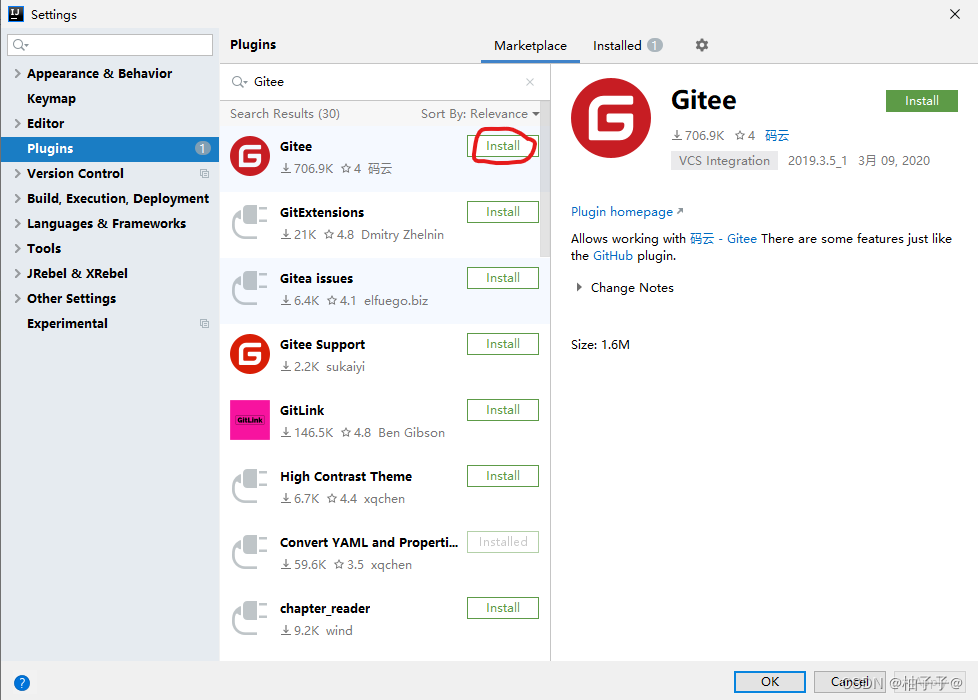Click the Gitea issues plug icon

point(249,288)
